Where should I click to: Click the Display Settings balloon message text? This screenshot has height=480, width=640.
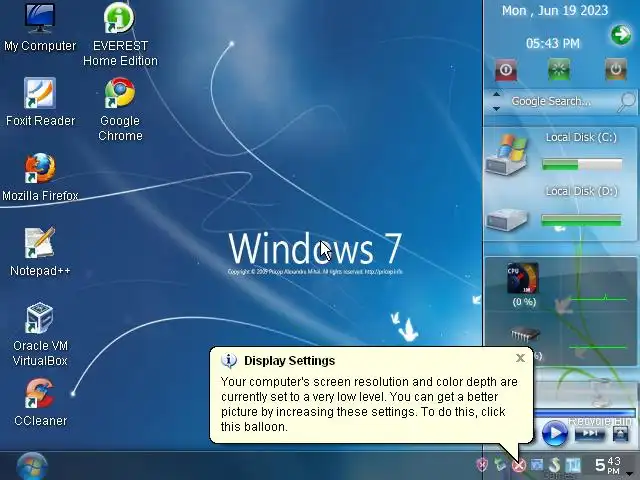(369, 404)
